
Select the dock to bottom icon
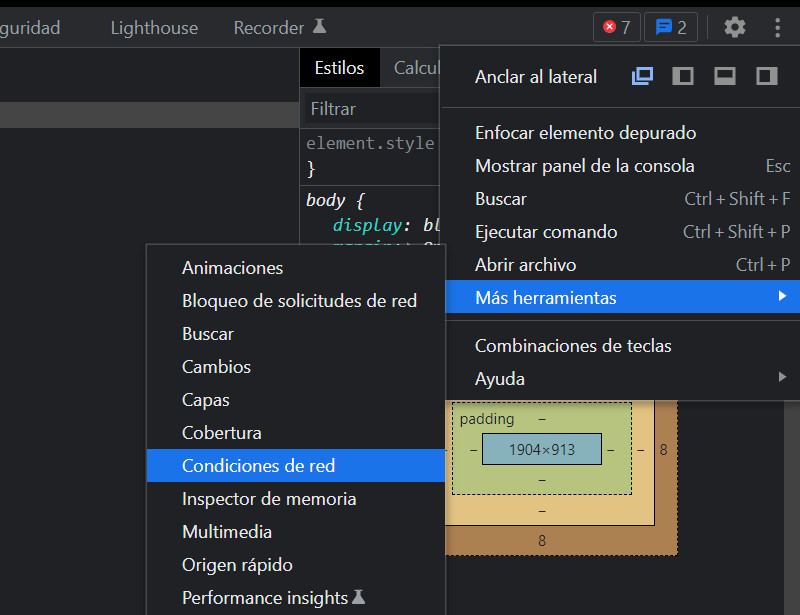click(724, 75)
